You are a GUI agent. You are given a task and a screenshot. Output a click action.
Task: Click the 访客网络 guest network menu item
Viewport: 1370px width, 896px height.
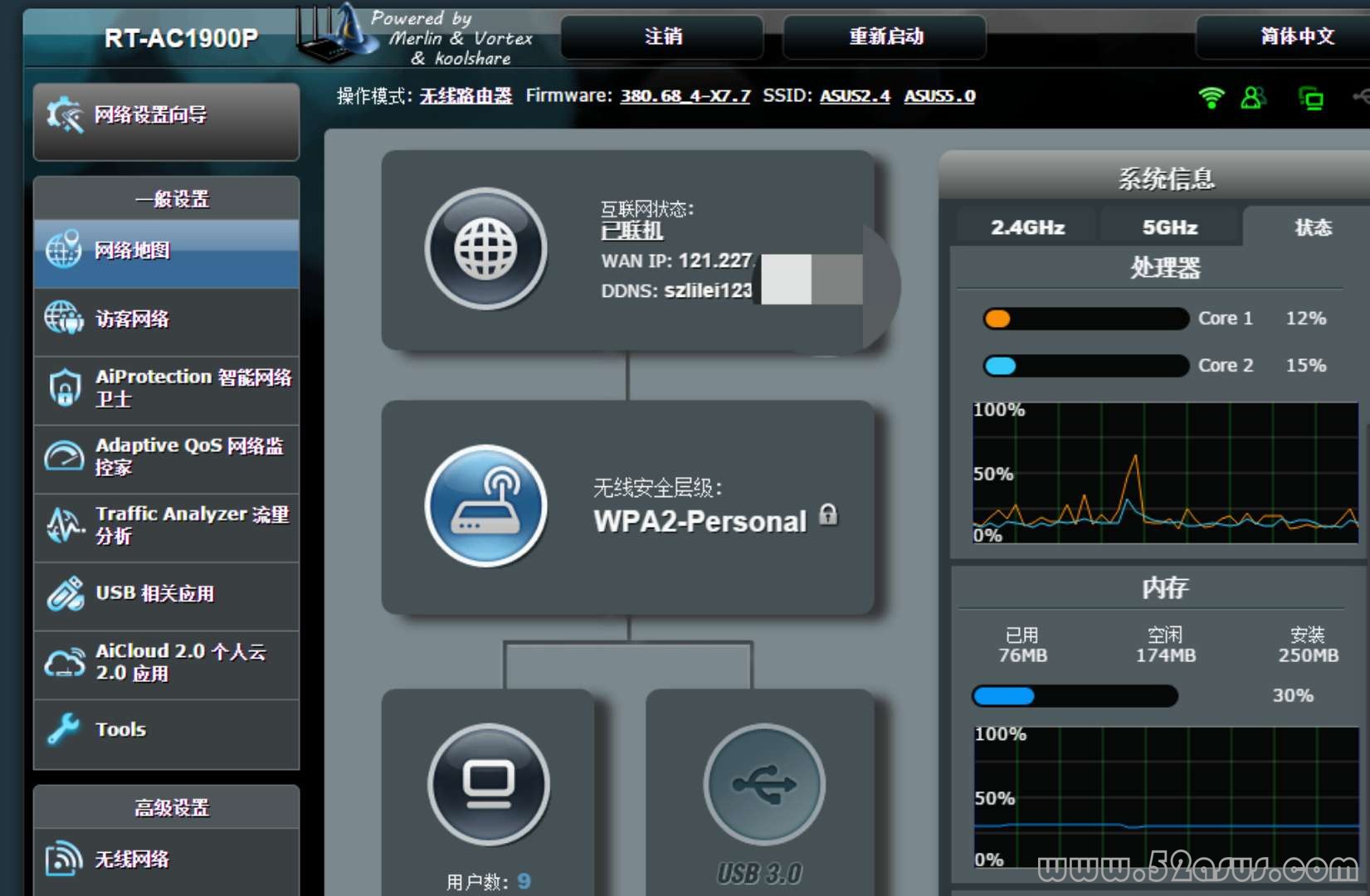(166, 322)
